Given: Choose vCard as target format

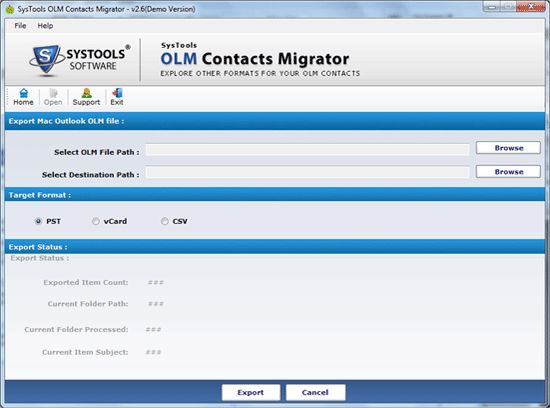Looking at the screenshot, I should pos(95,221).
